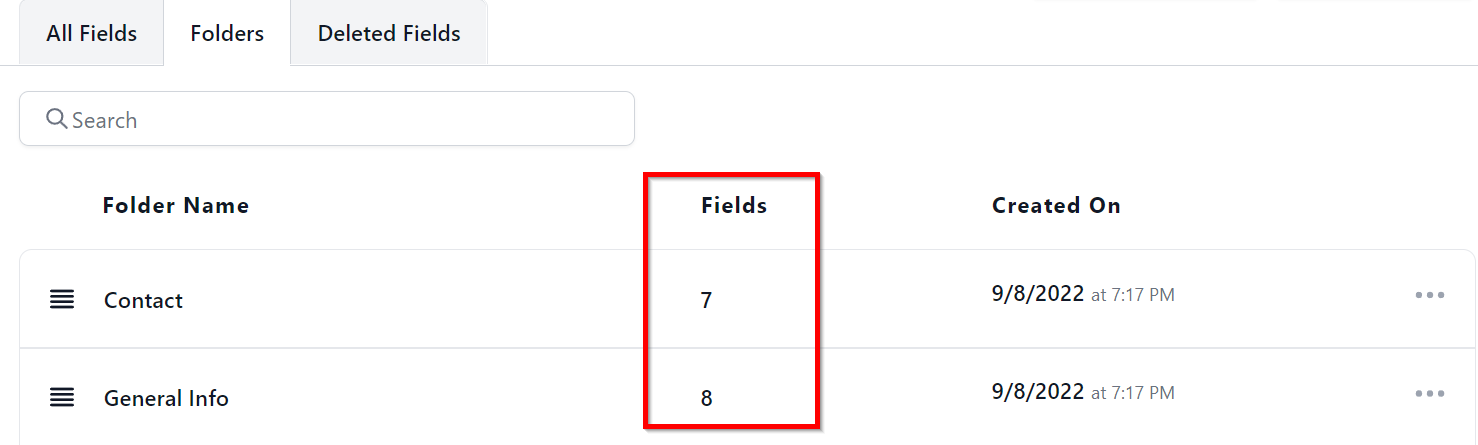The image size is (1478, 445).
Task: Open the General Info folder
Action: 166,398
